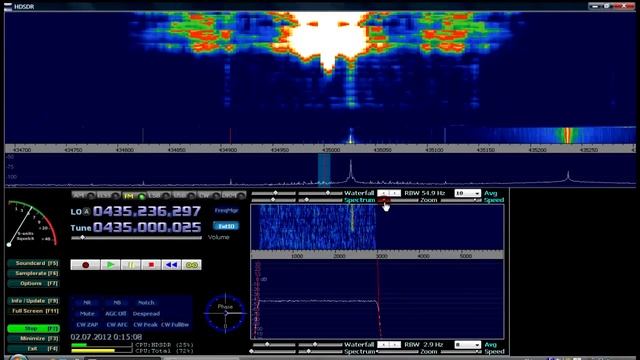Viewport: 640px width, 360px height.
Task: Adjust upper Spectrum left slider
Action: [273, 200]
